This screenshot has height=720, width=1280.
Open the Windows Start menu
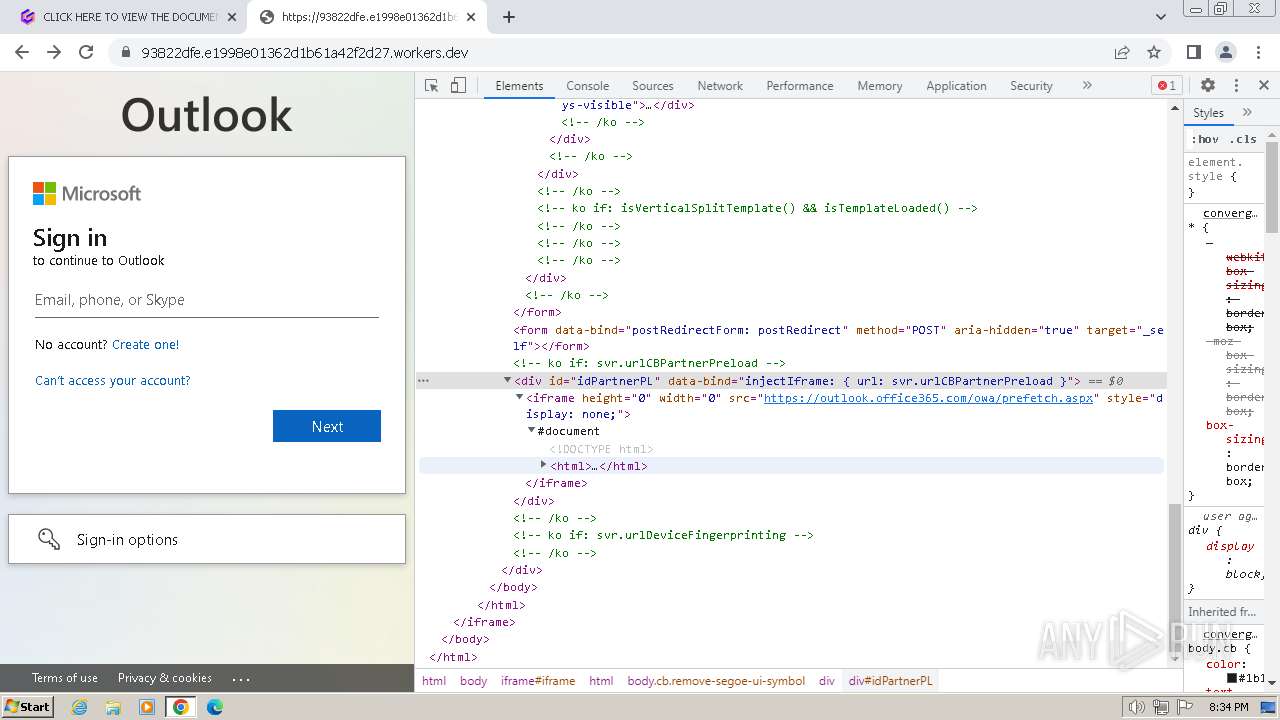27,707
